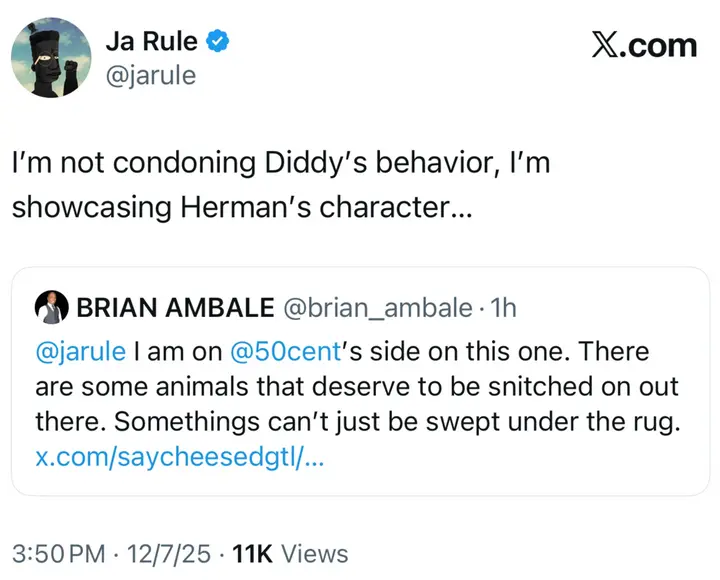Select BRIAN AMBALE's name in the quoted tweet
Image resolution: width=720 pixels, height=580 pixels.
pos(175,307)
